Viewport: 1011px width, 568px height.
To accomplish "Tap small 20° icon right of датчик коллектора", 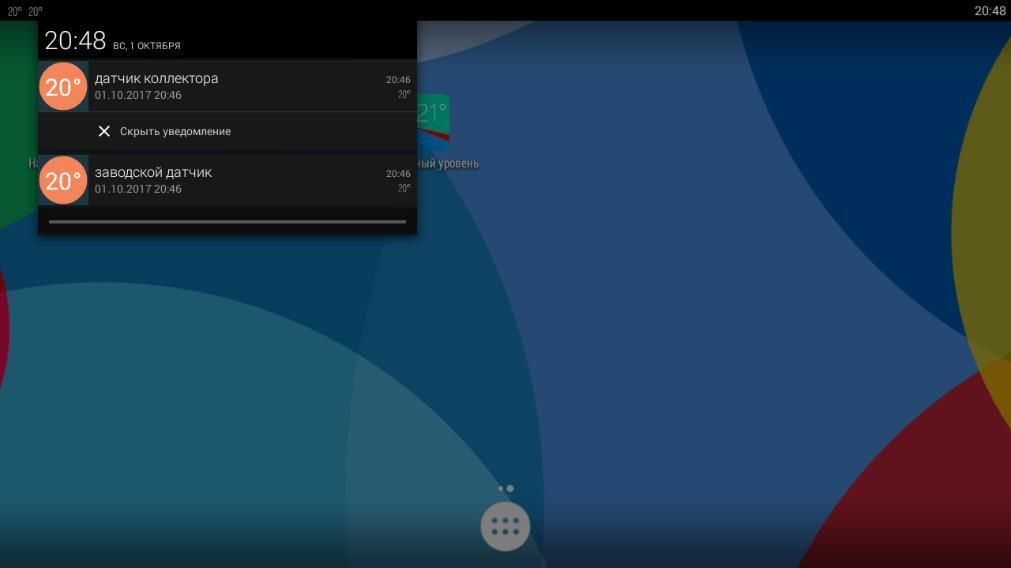I will click(404, 94).
